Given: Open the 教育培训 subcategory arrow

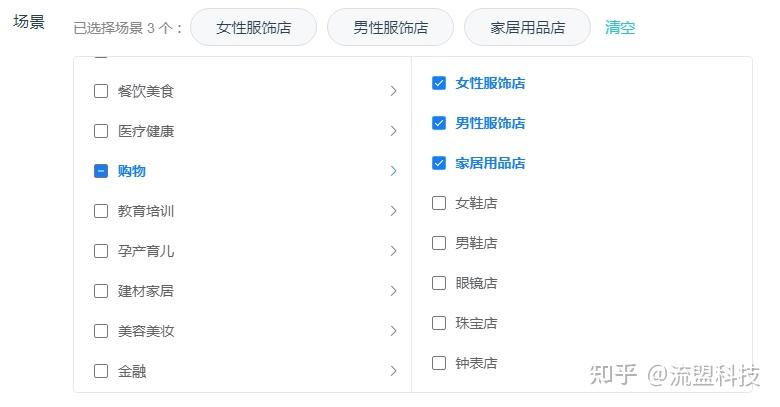Looking at the screenshot, I should click(393, 211).
